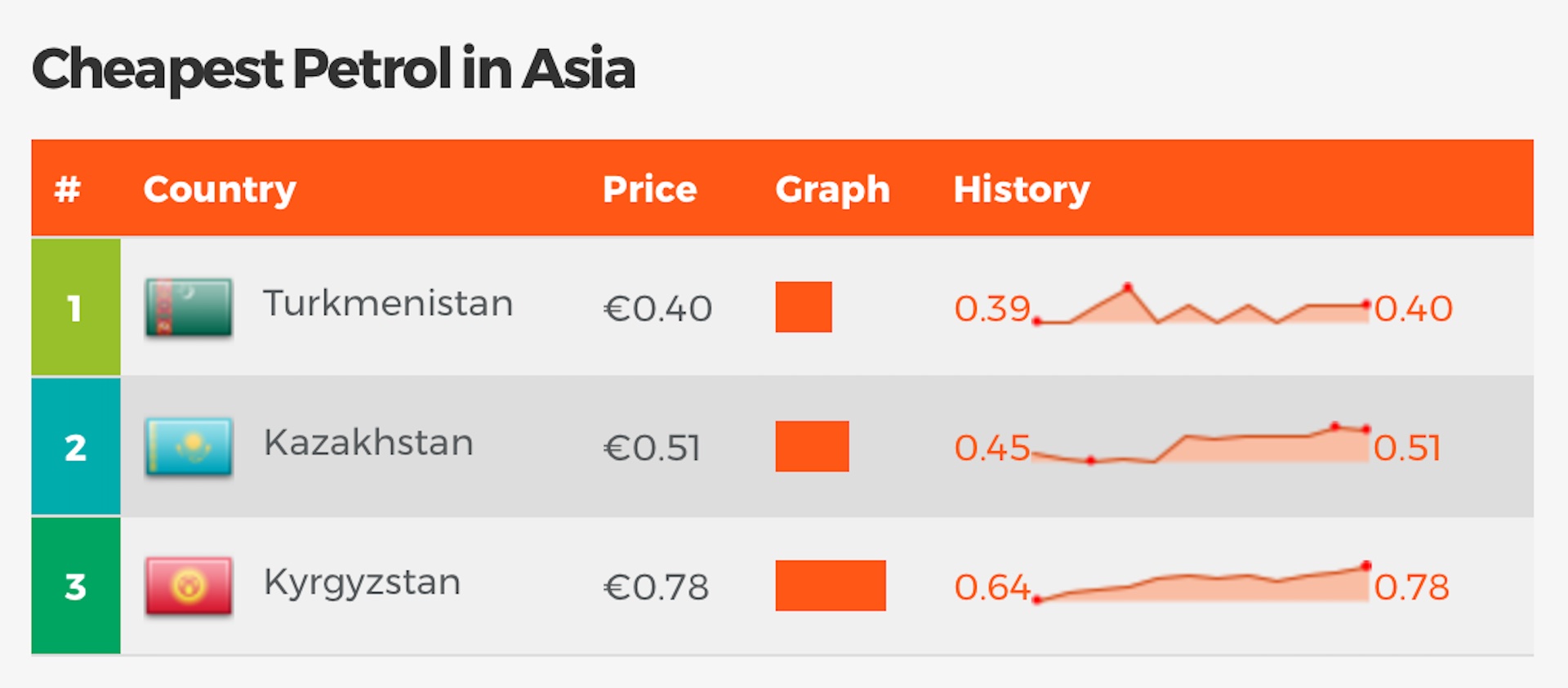1568x688 pixels.
Task: Click Turkmenistan's history sparkline peak marker
Action: click(x=1128, y=288)
